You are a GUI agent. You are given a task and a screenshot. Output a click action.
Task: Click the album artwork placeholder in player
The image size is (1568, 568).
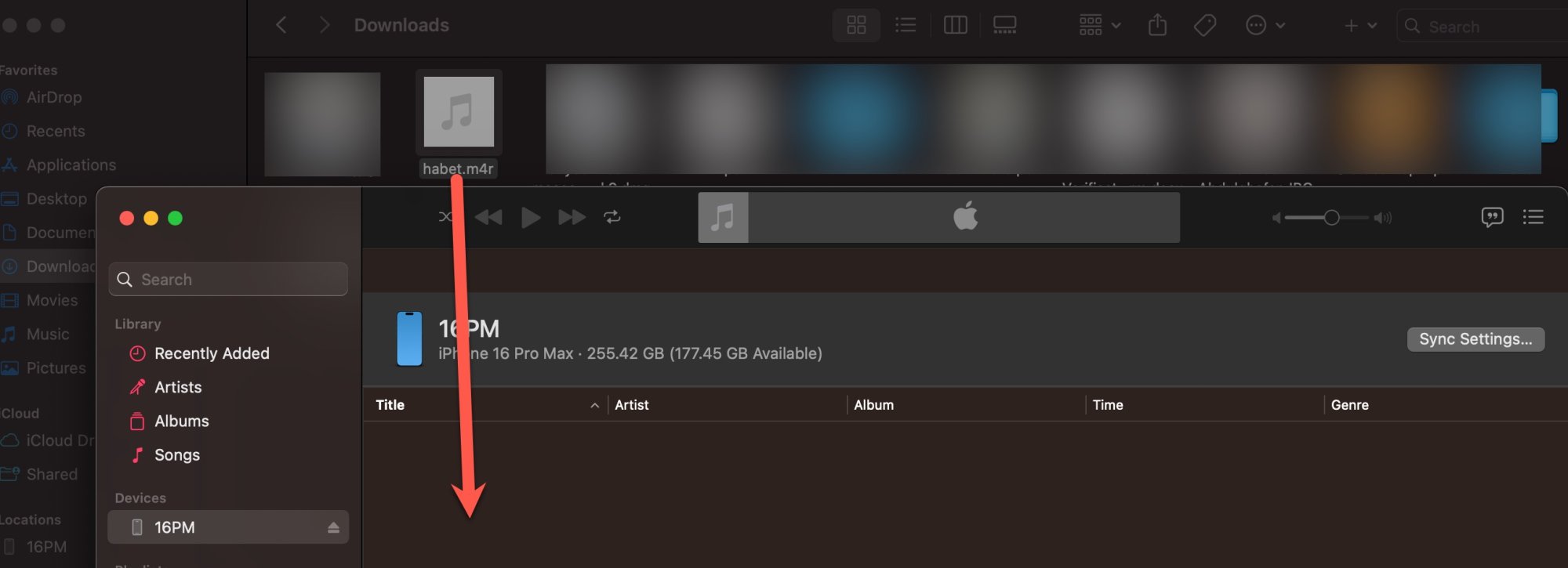(723, 217)
